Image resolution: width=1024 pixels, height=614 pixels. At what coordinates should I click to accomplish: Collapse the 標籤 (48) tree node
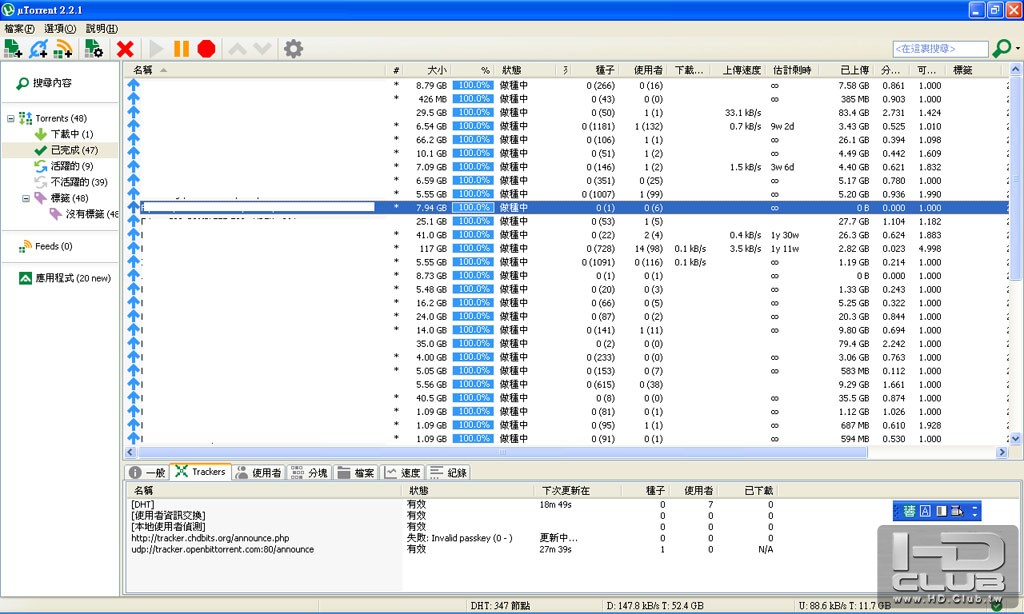(26, 198)
